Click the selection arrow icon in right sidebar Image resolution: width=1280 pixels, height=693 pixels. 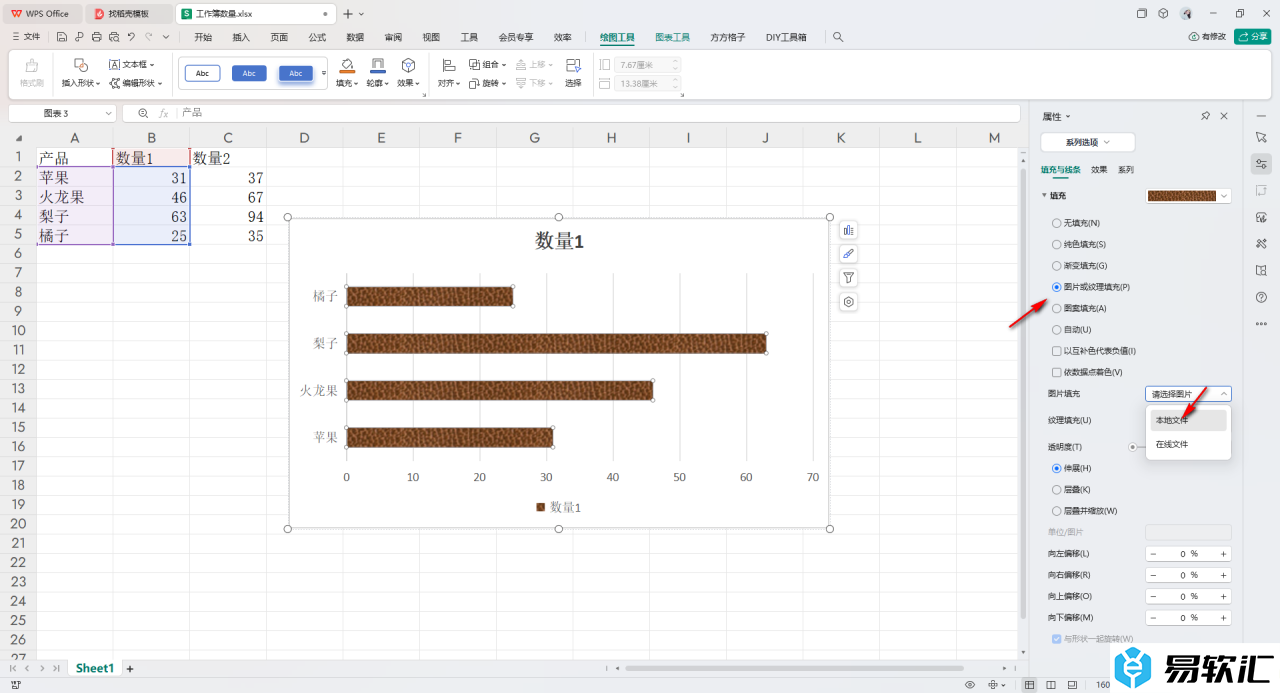tap(1261, 137)
